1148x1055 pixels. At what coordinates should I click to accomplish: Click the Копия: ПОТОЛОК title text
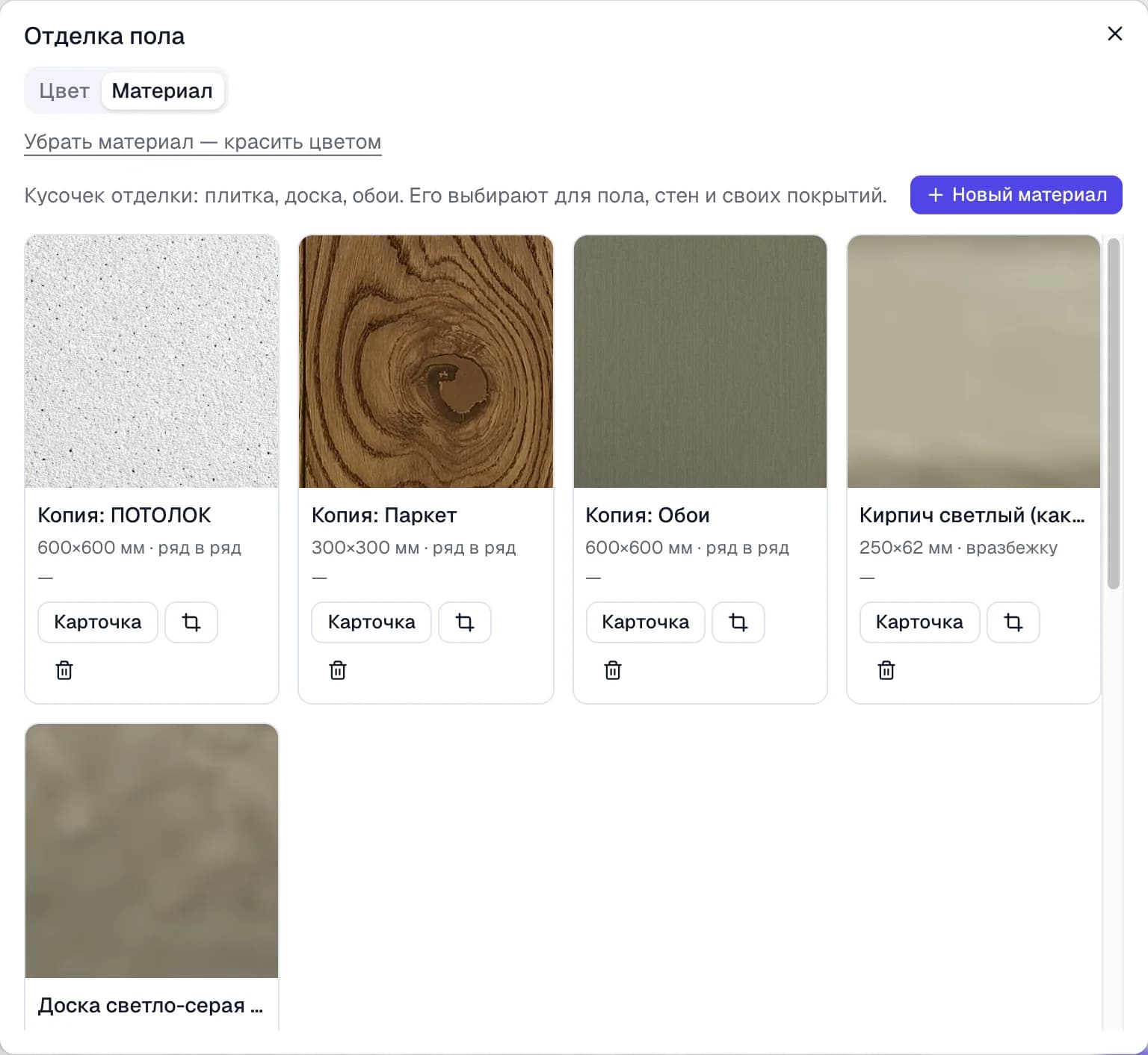click(x=124, y=516)
